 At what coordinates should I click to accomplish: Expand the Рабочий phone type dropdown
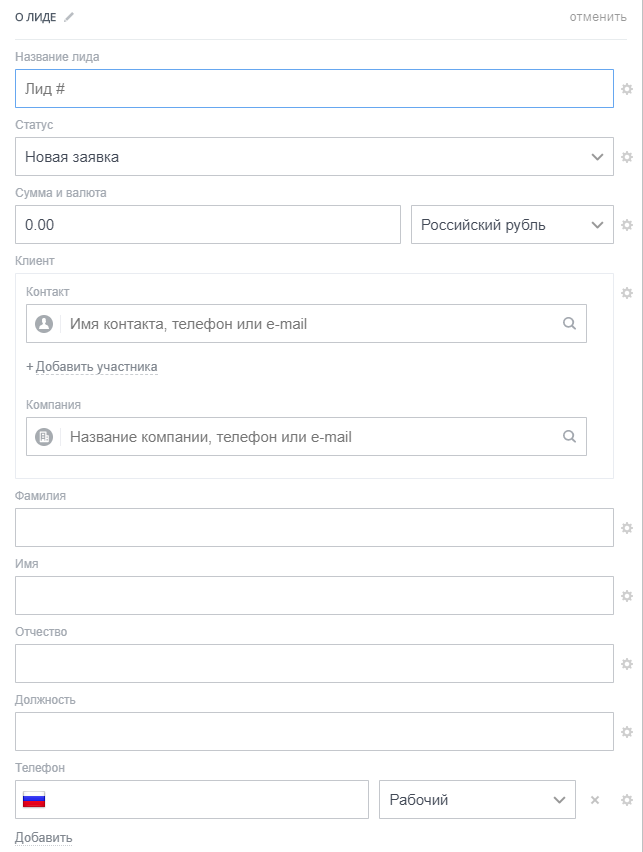pos(477,800)
